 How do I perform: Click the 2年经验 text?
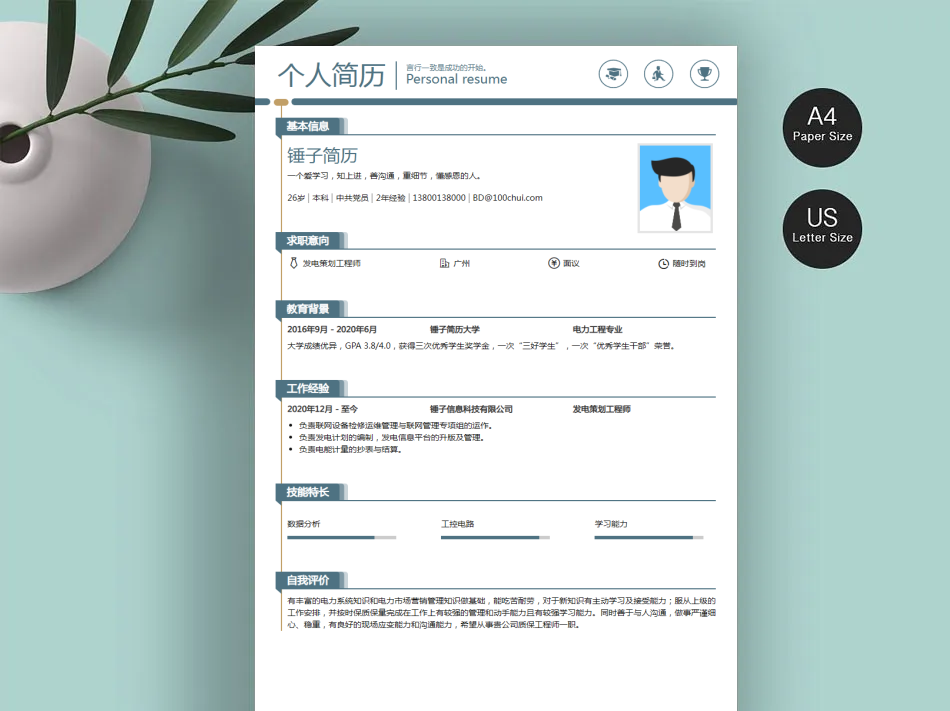pyautogui.click(x=390, y=197)
